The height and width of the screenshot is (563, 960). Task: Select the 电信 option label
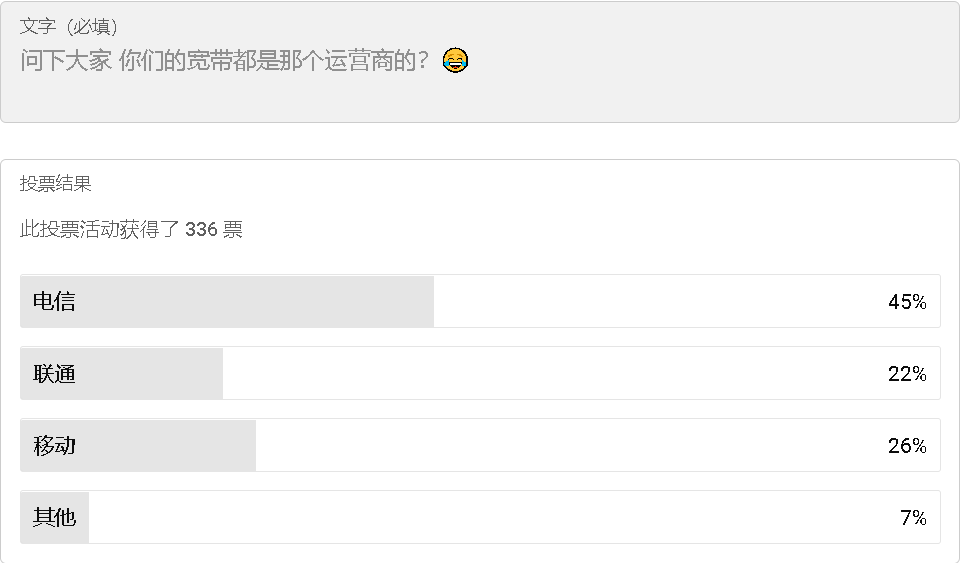54,302
